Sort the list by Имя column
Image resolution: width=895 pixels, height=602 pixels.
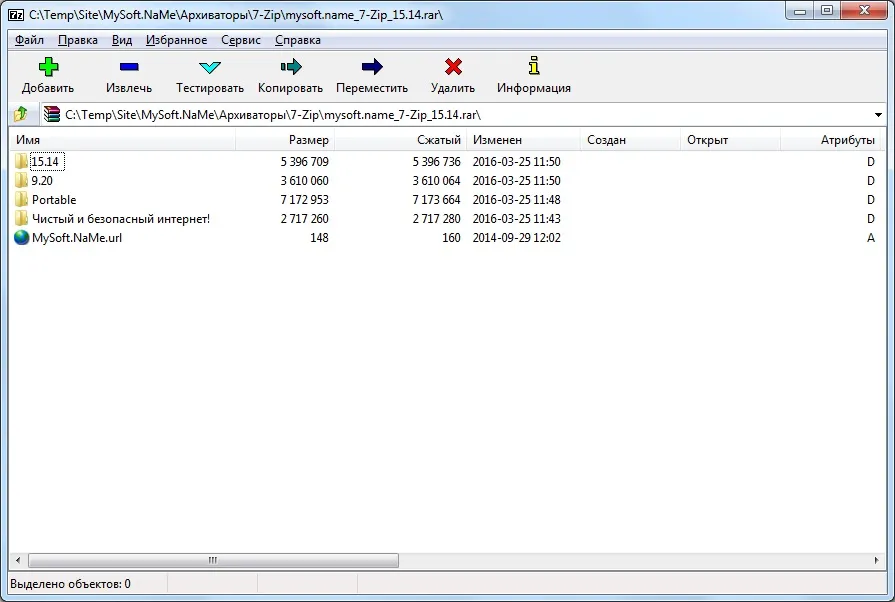pyautogui.click(x=122, y=140)
